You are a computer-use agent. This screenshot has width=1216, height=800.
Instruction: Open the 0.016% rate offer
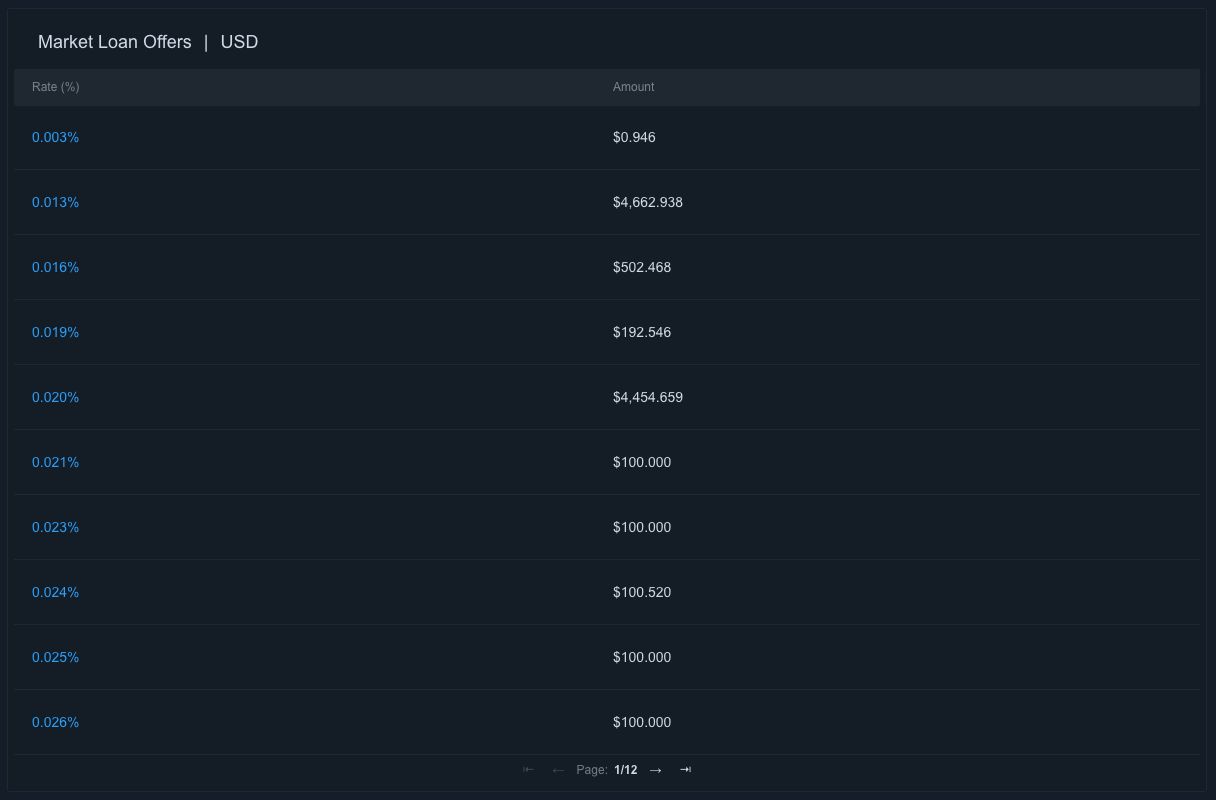click(x=55, y=267)
